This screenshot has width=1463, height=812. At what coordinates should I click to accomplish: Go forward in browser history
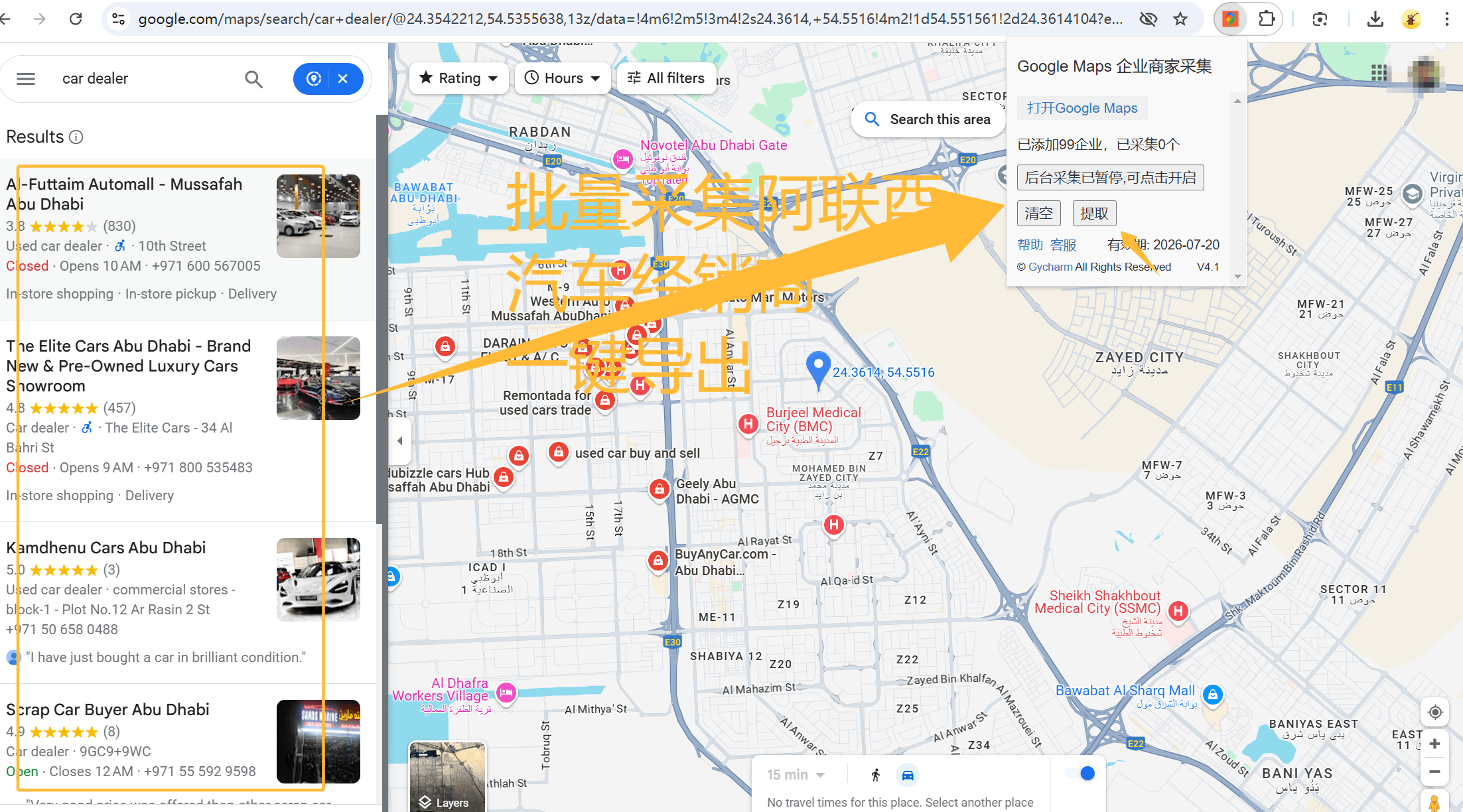click(x=40, y=19)
